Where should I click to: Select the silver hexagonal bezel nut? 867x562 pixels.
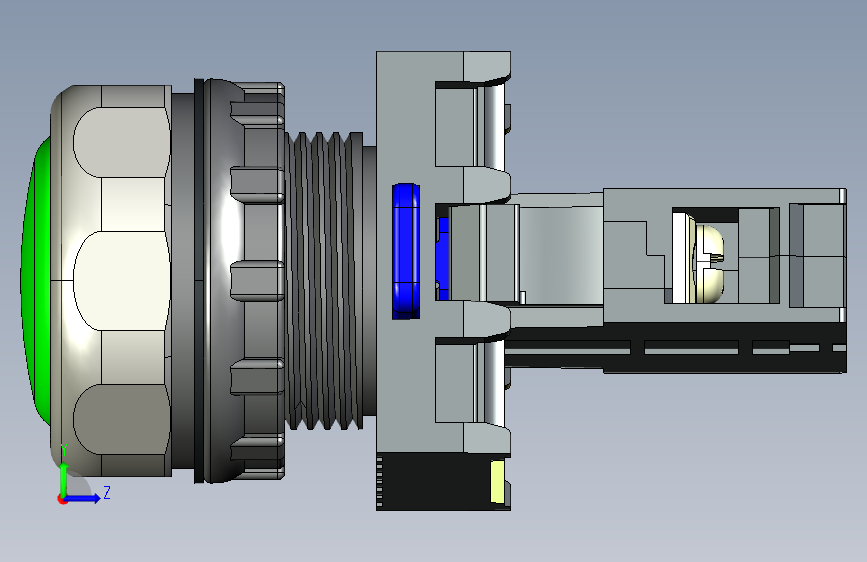tap(112, 280)
